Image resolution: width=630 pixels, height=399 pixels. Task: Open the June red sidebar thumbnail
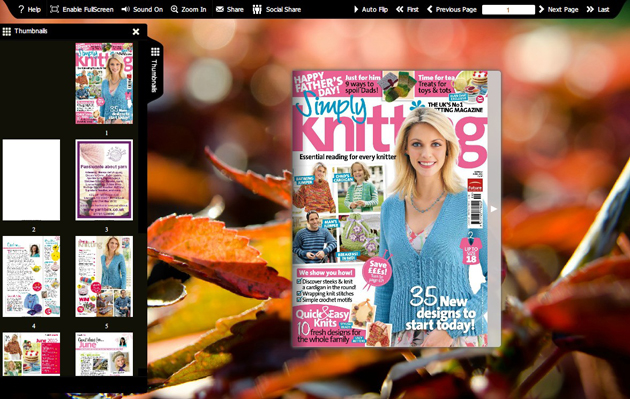pos(31,354)
